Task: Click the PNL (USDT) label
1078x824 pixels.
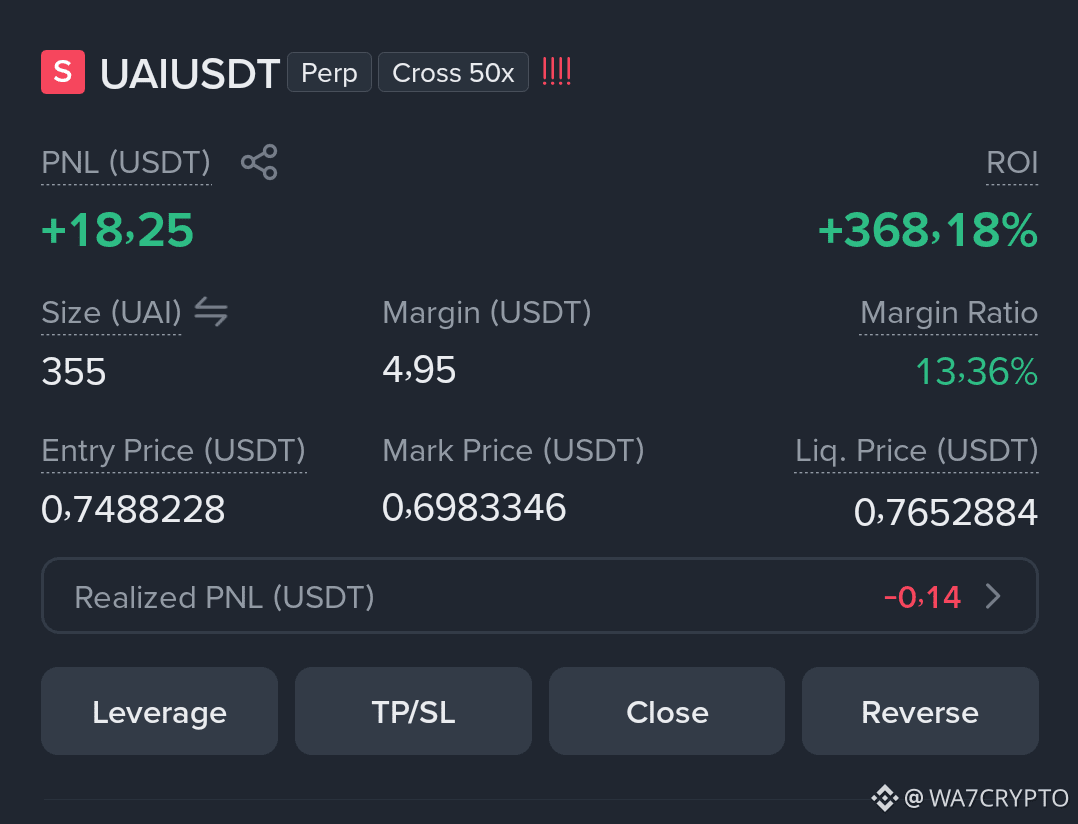Action: click(126, 163)
